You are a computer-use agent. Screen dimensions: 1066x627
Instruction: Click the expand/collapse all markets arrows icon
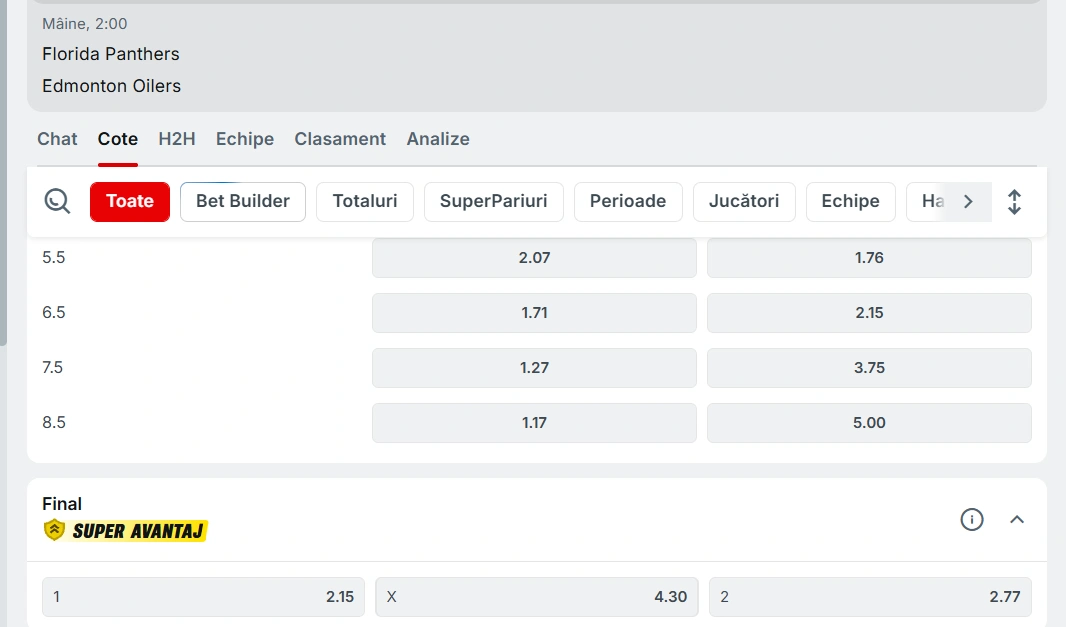coord(1014,202)
